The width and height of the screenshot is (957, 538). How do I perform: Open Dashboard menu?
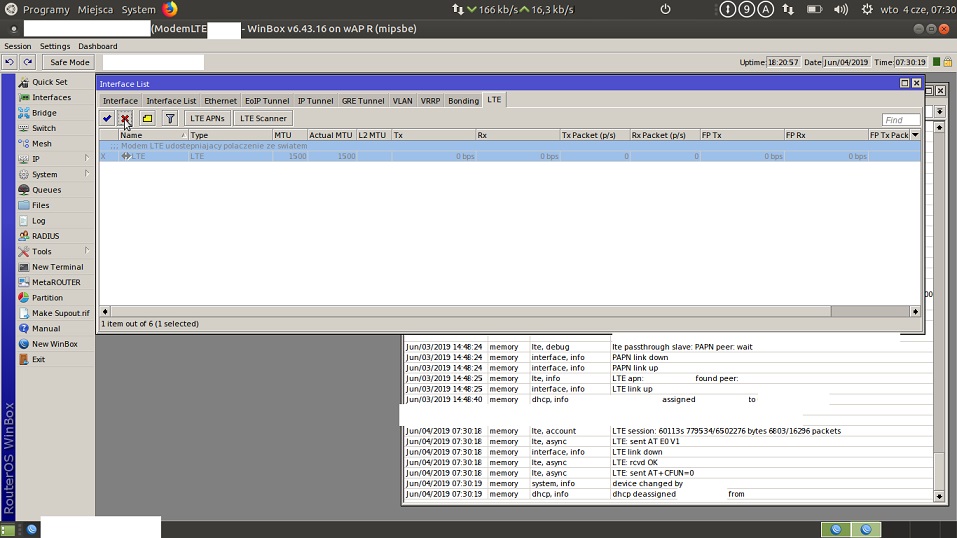[98, 46]
